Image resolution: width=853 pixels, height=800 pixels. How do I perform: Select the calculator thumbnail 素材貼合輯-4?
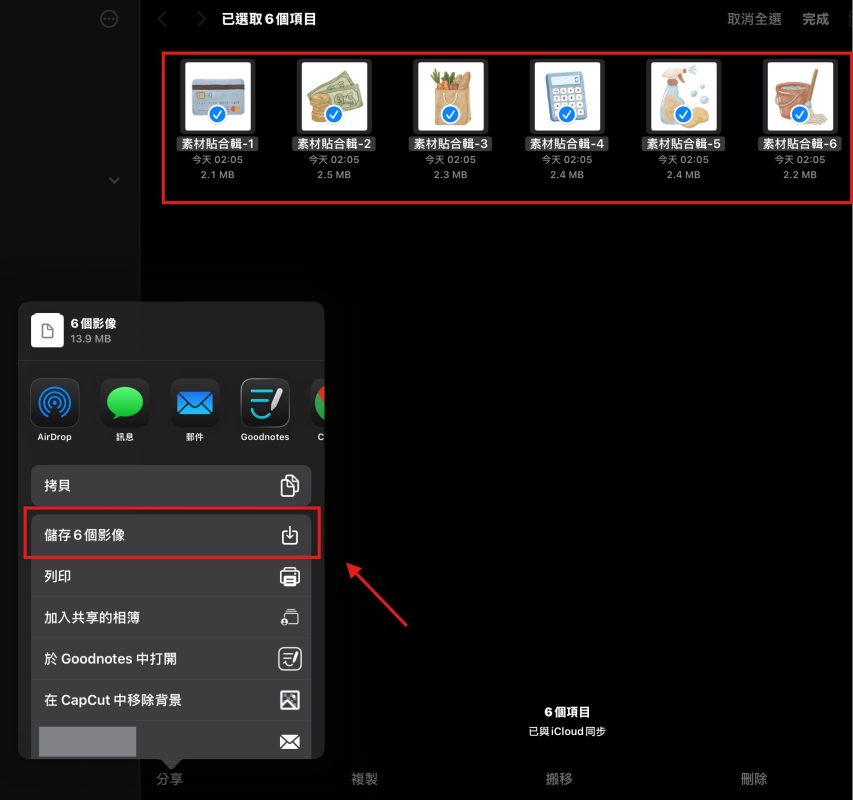(566, 95)
